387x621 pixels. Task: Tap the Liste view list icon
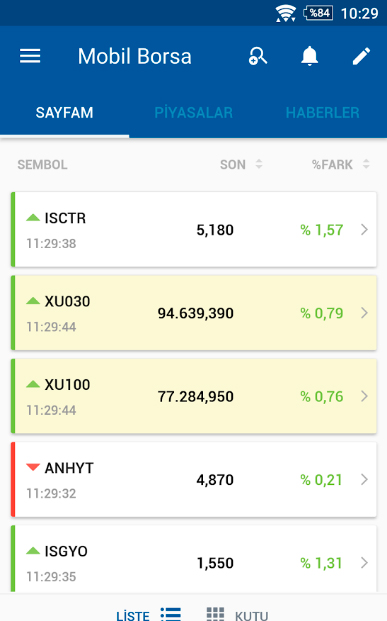click(x=171, y=614)
